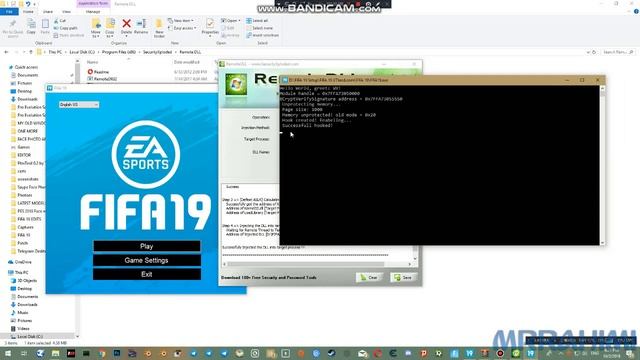Select the RemoteDll file in the list
This screenshot has width=640, height=360.
[105, 79]
